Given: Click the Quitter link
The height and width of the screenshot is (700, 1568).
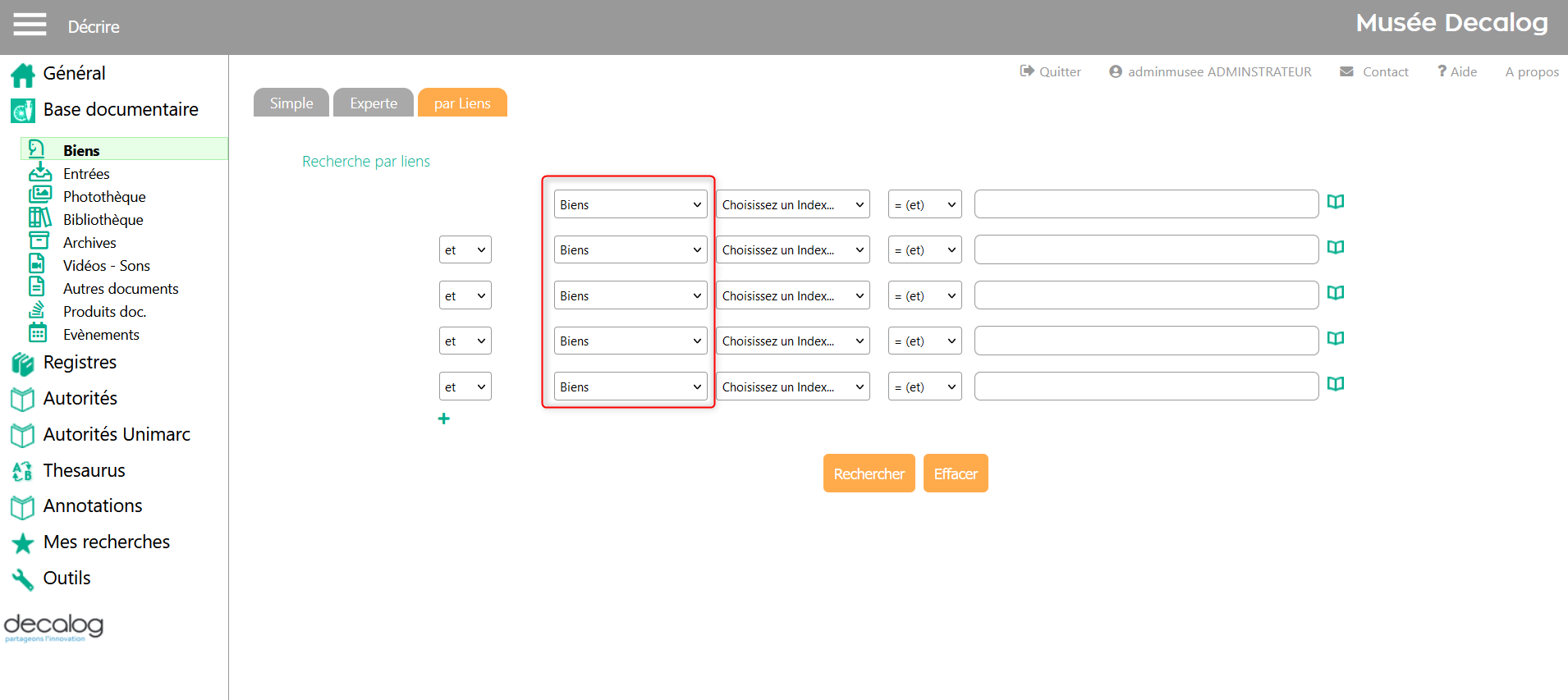Looking at the screenshot, I should click(1050, 71).
